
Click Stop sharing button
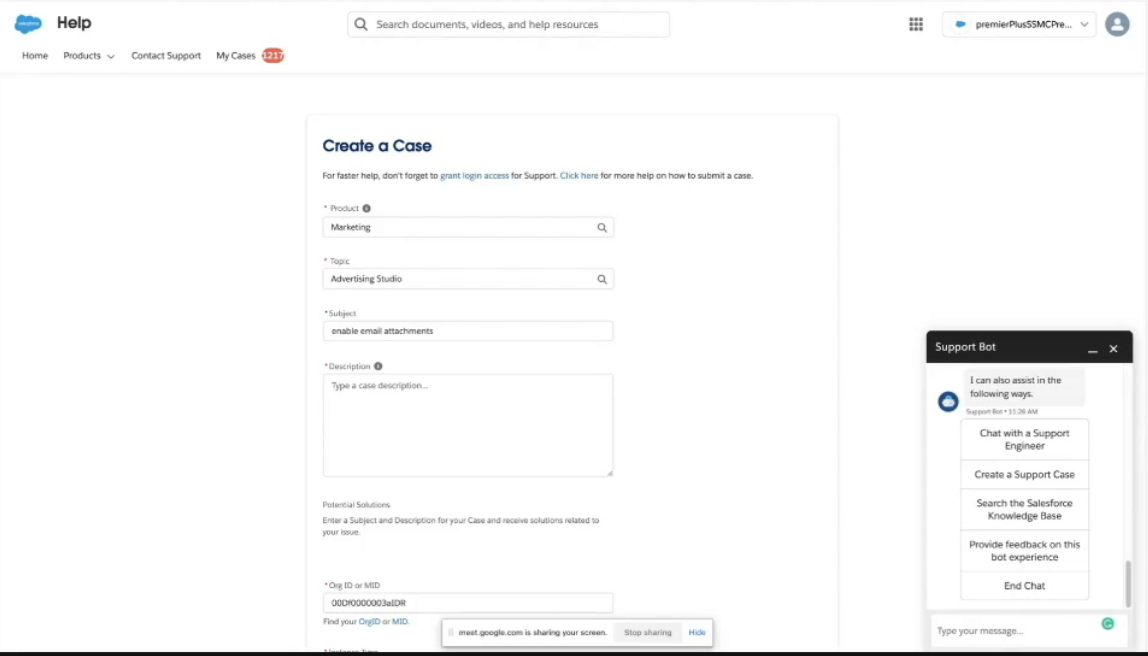tap(647, 633)
